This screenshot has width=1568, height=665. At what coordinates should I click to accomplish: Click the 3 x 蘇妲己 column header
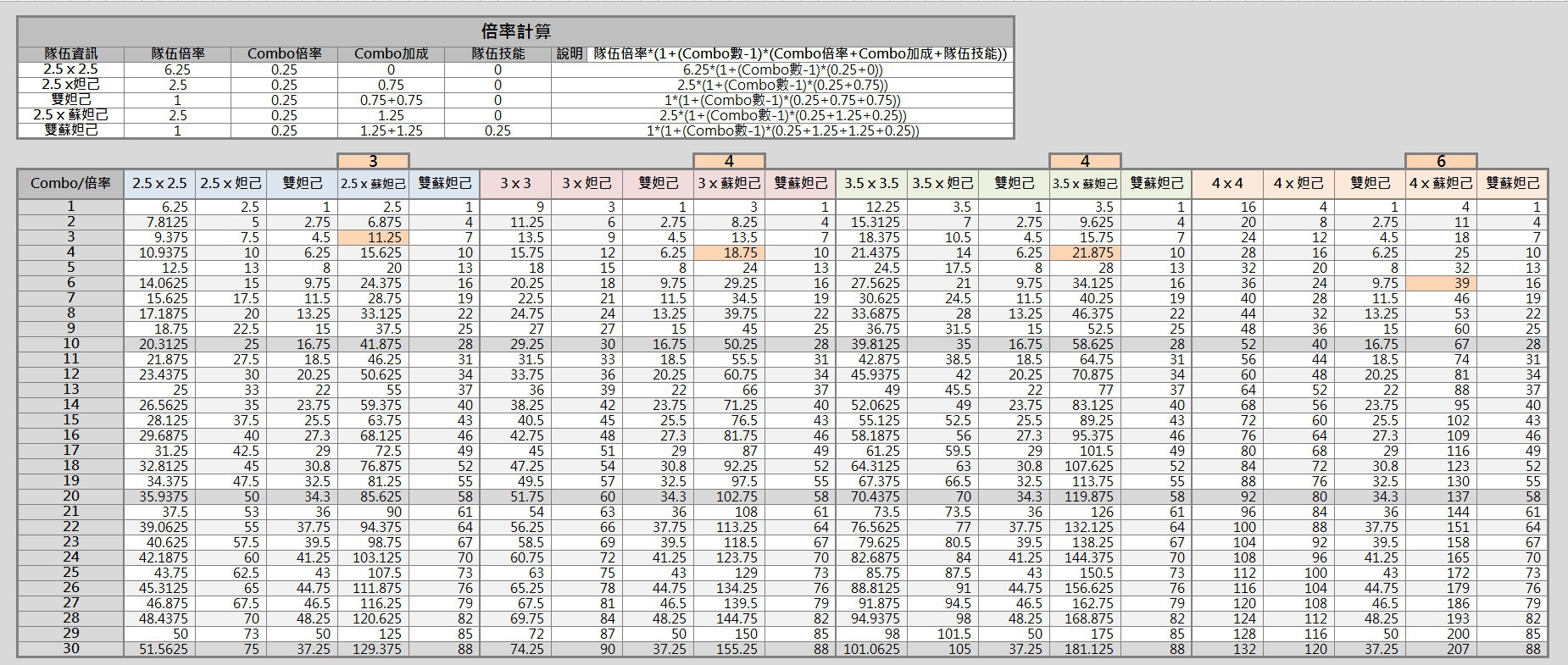tap(729, 183)
